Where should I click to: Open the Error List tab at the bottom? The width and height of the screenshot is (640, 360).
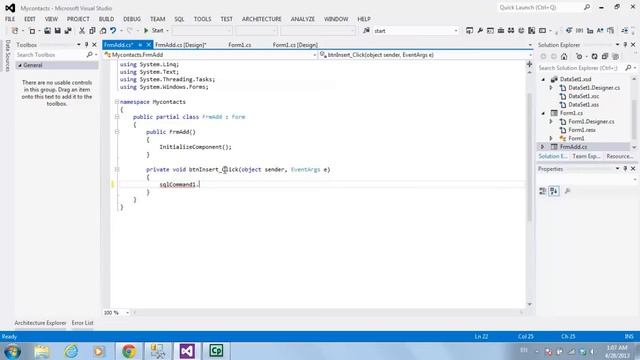(82, 323)
